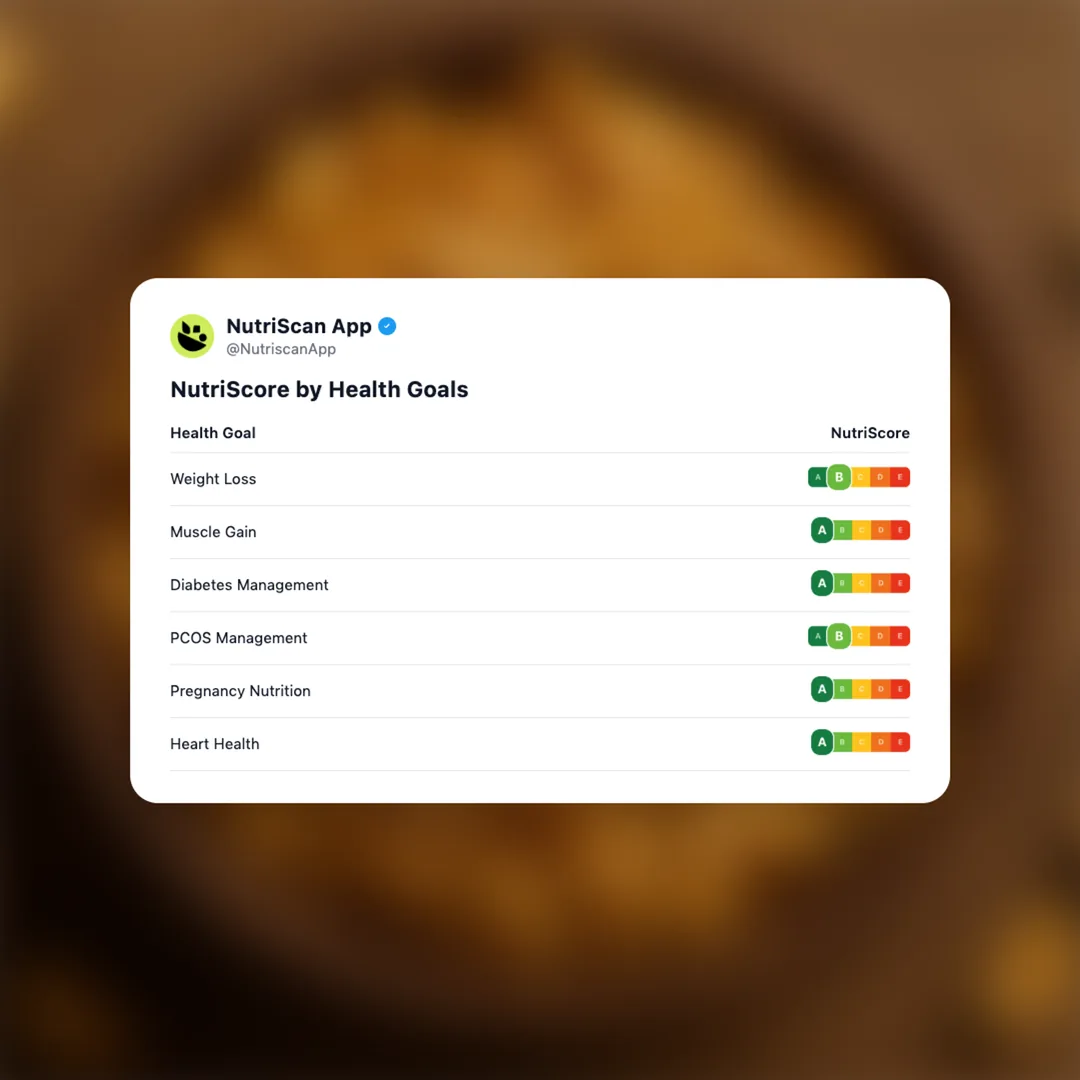Image resolution: width=1080 pixels, height=1080 pixels.
Task: Select the green A badge for Muscle Gain
Action: tap(822, 530)
